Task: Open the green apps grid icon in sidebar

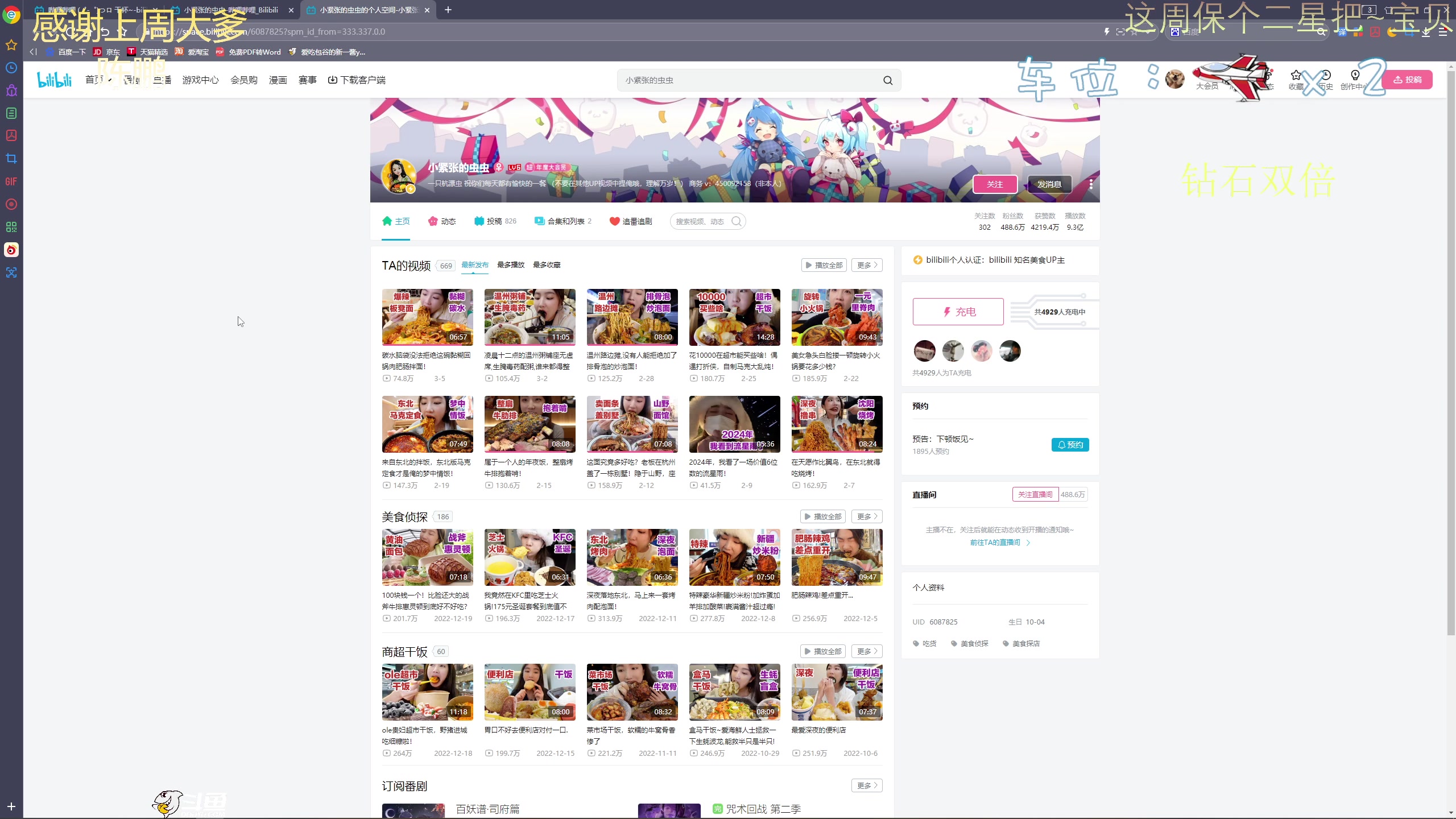Action: tap(11, 227)
